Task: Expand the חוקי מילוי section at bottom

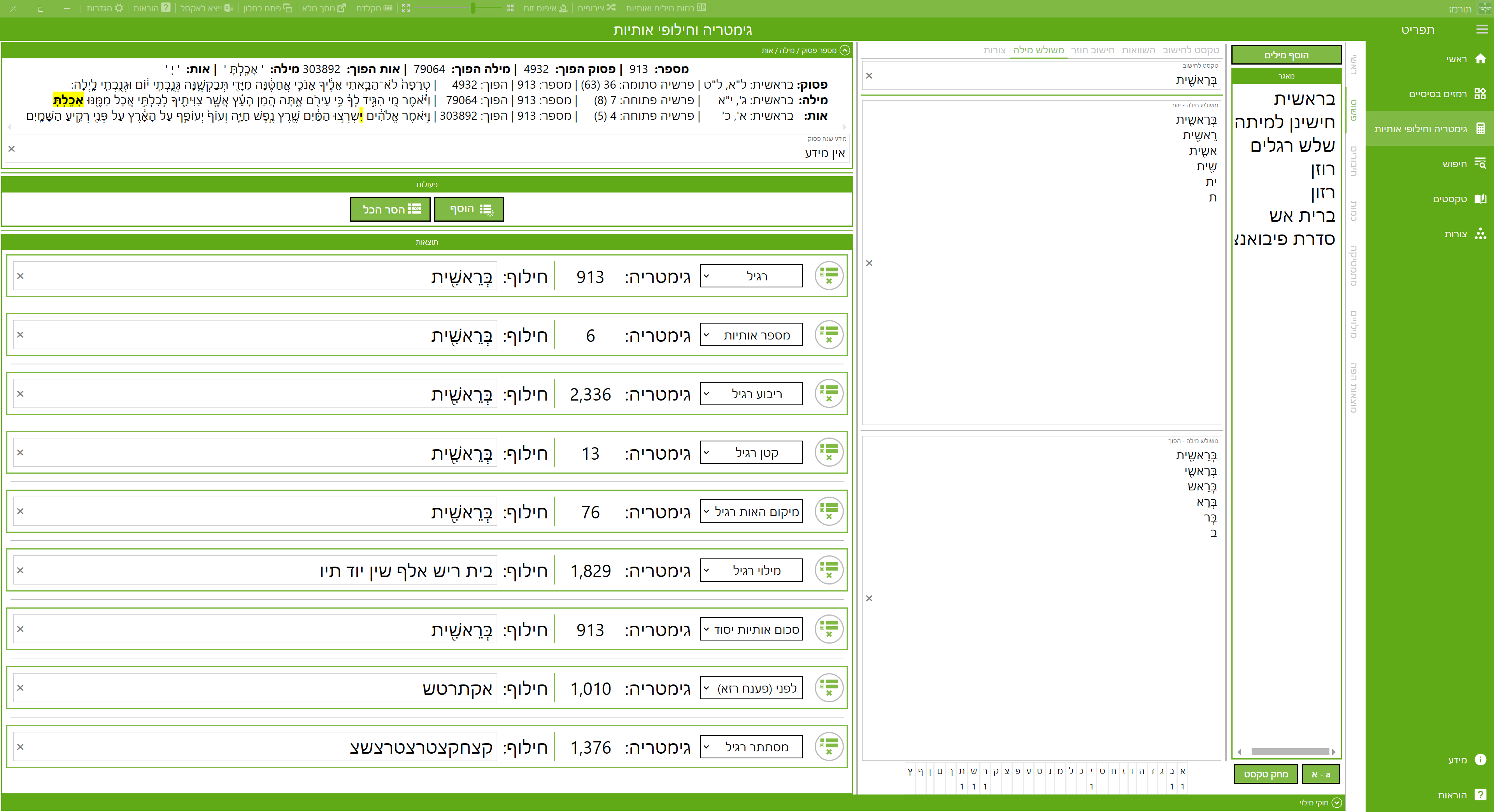Action: 1336,803
